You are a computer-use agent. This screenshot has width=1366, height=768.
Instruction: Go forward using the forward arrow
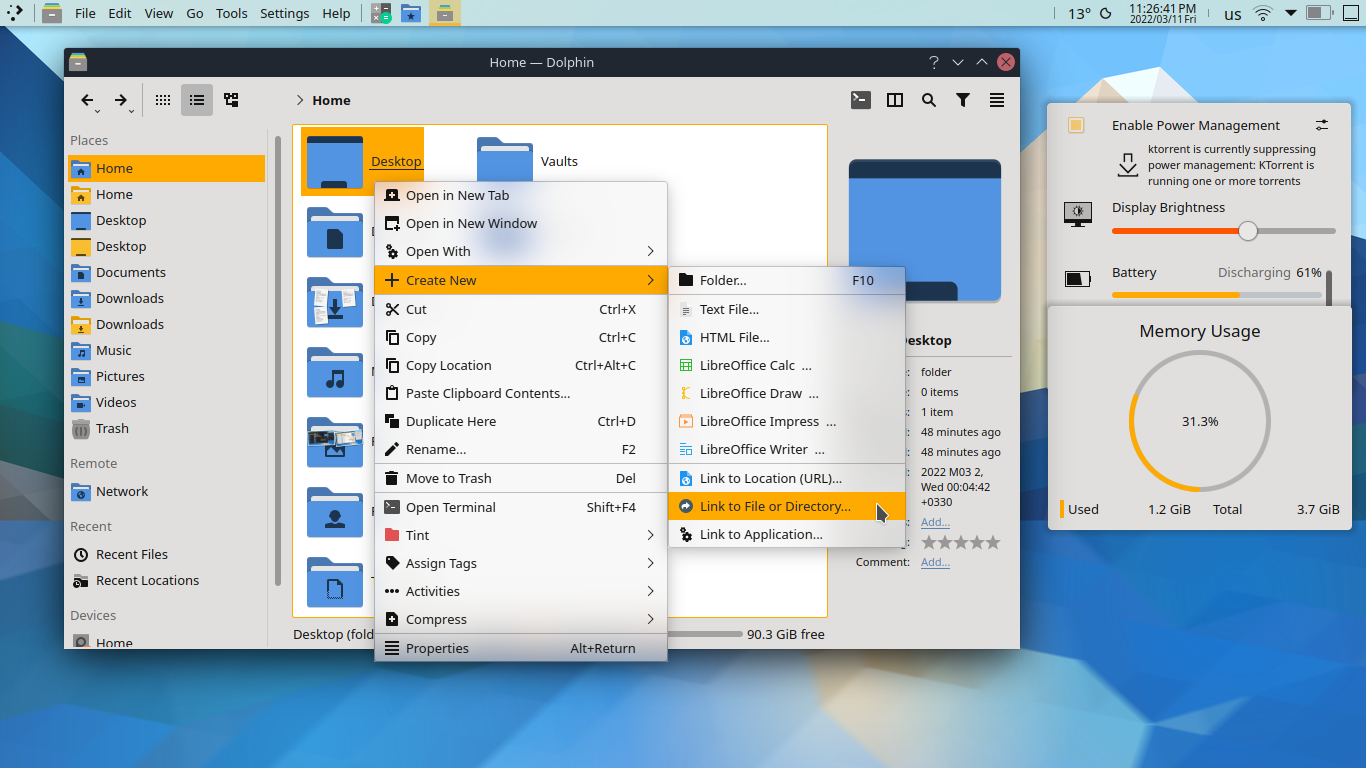[120, 100]
